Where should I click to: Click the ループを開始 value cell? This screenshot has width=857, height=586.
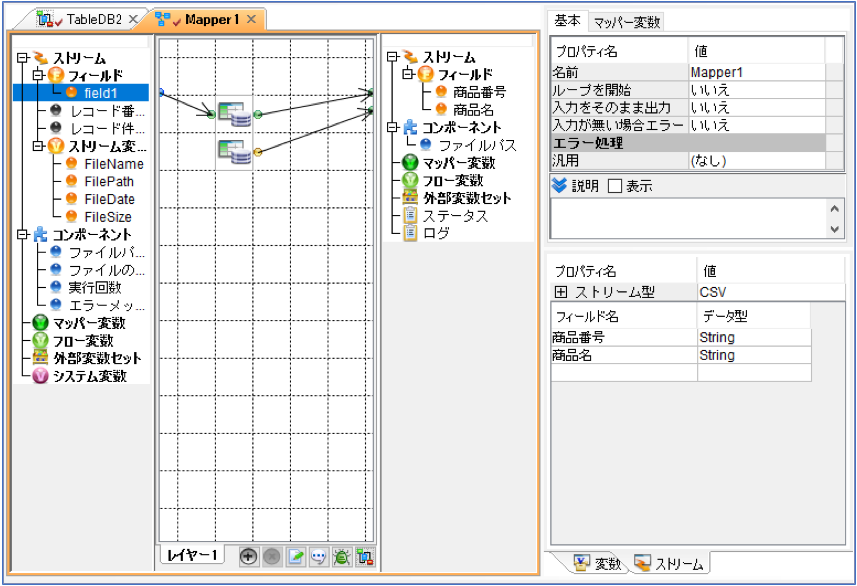point(757,90)
